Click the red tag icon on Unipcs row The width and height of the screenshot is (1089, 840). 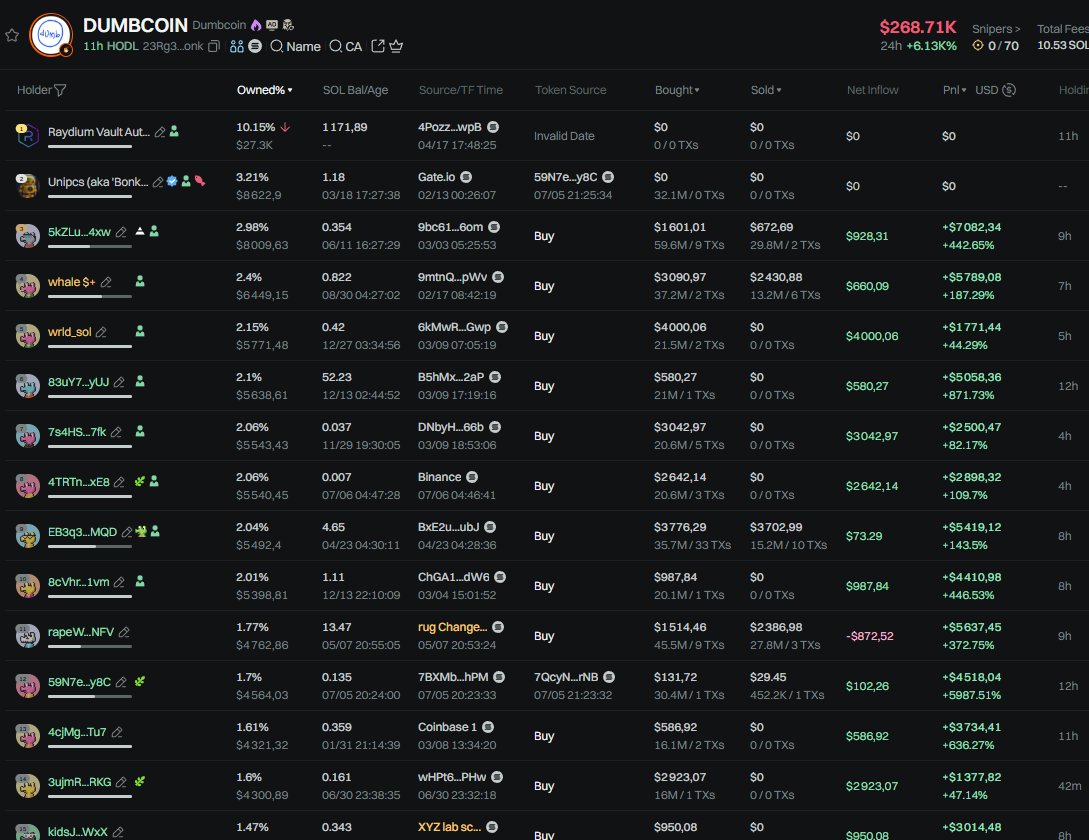[x=200, y=181]
